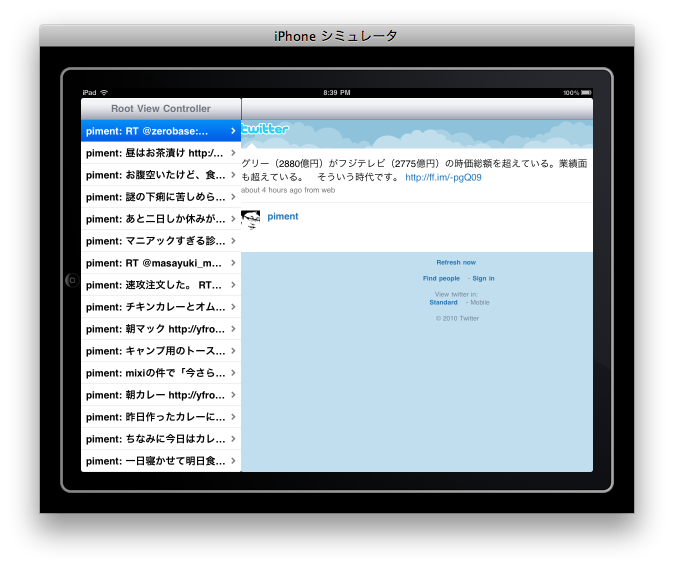
Task: Click chevron on '@masayuki_m' row
Action: (233, 263)
